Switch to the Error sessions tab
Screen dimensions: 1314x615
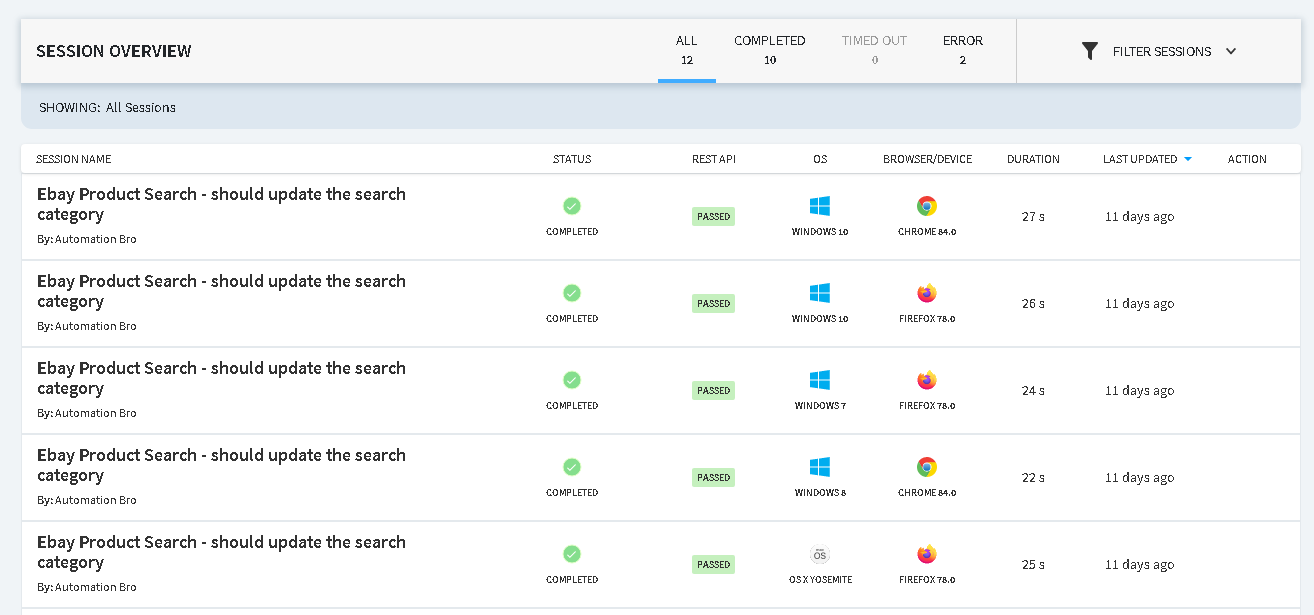[962, 50]
